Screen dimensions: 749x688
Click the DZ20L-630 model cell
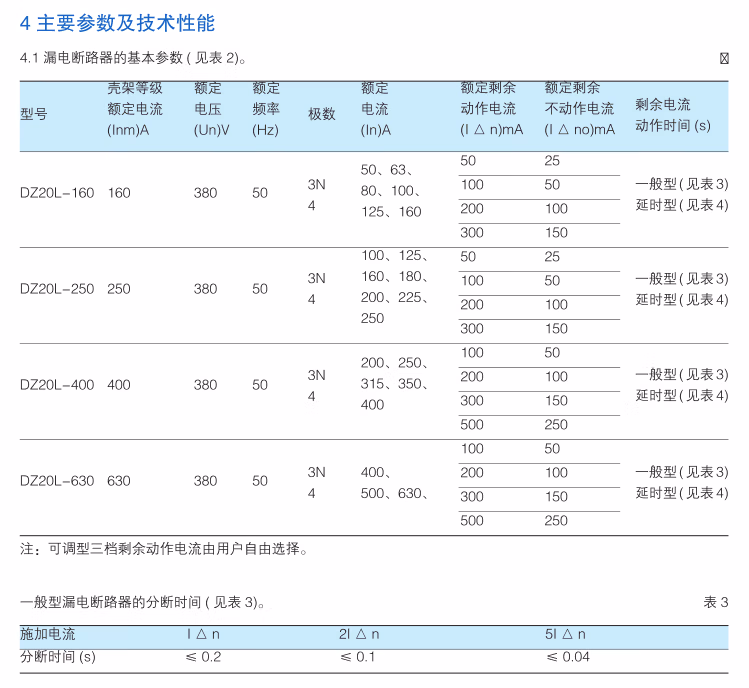[x=57, y=481]
